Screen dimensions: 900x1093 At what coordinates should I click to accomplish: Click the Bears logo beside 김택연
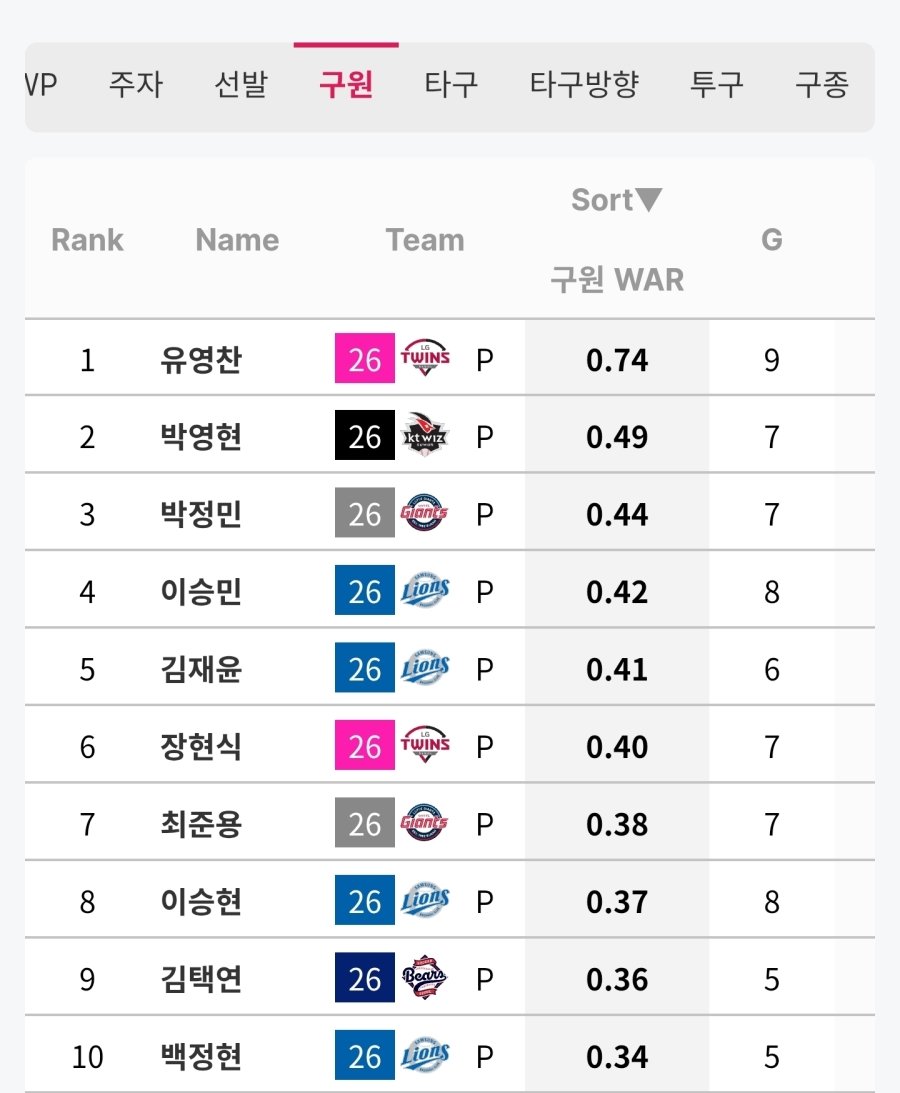(425, 979)
